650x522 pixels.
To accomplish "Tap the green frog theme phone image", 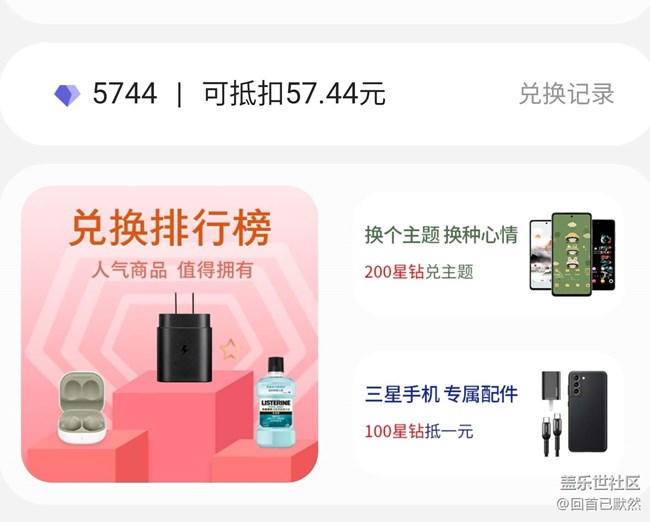I will tap(572, 254).
